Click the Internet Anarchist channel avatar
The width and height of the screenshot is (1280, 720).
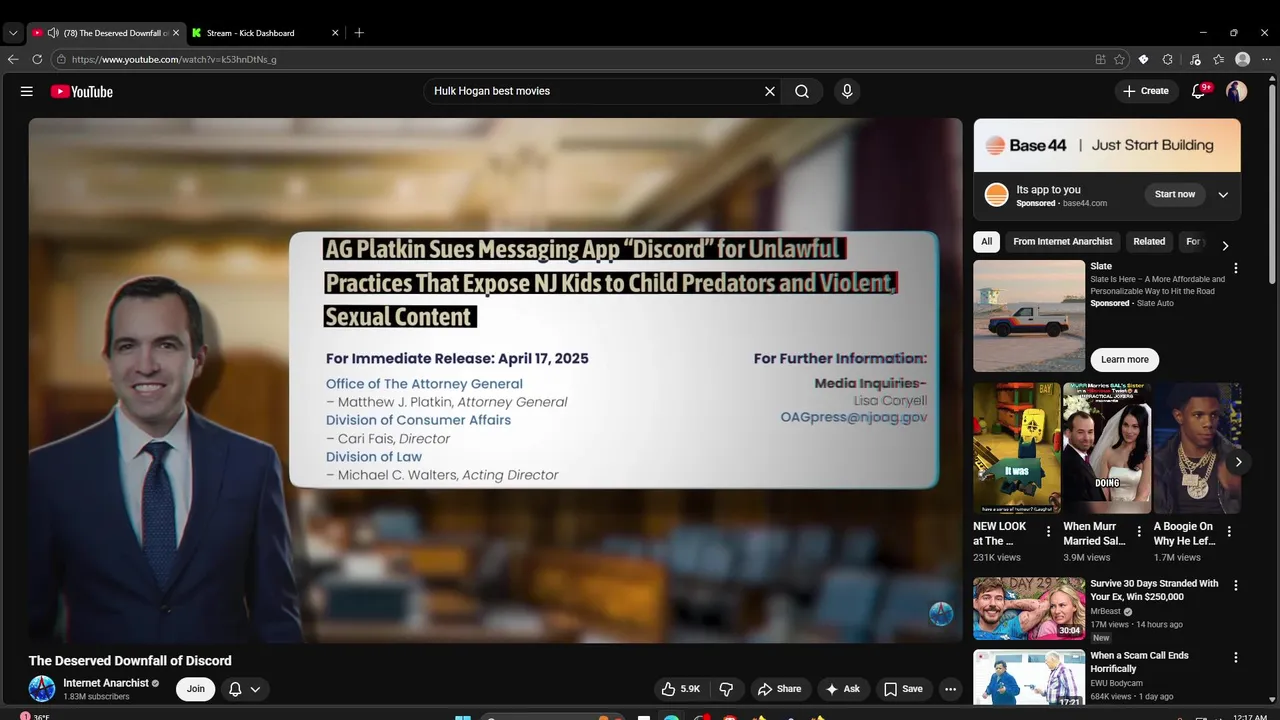point(42,688)
